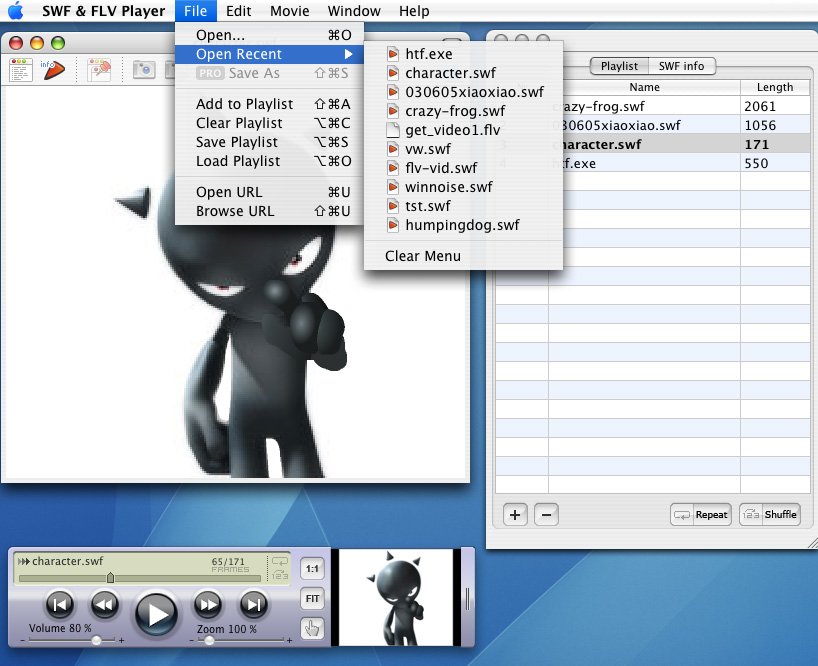Image resolution: width=818 pixels, height=666 pixels.
Task: Open recent file htf.exe
Action: [x=463, y=54]
